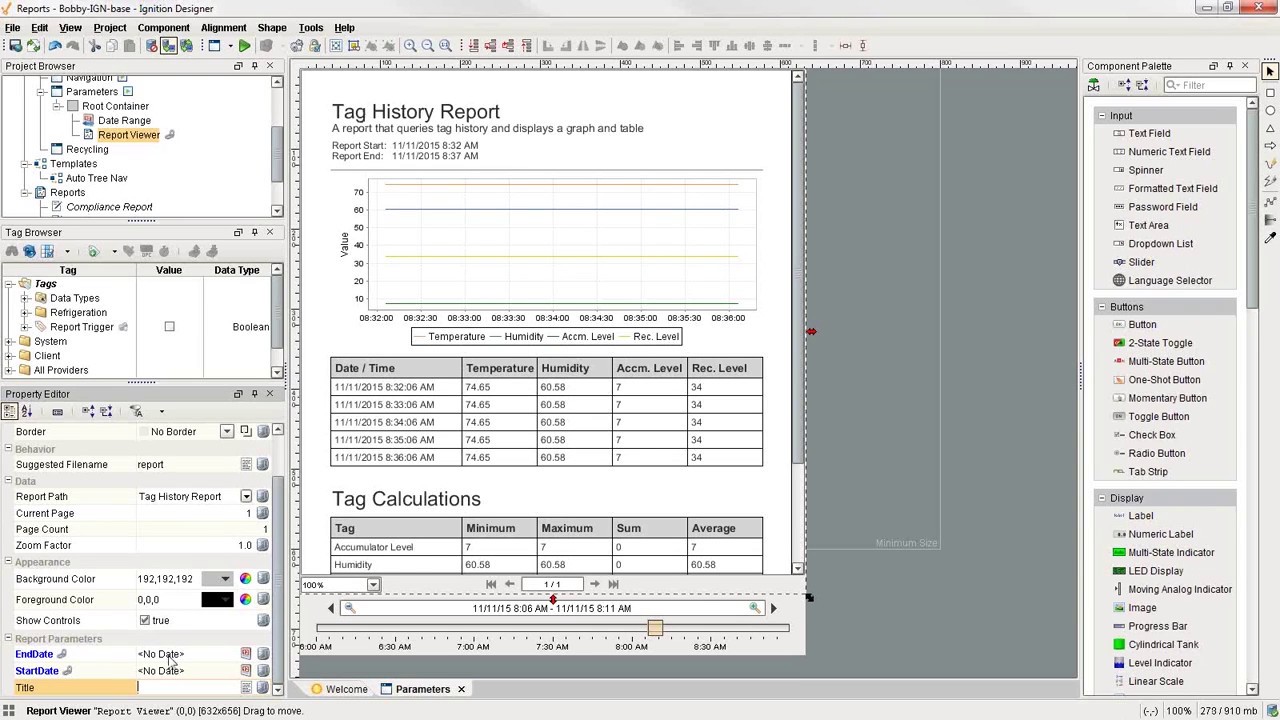The width and height of the screenshot is (1280, 720).
Task: Switch to the Welcome tab
Action: click(x=339, y=689)
